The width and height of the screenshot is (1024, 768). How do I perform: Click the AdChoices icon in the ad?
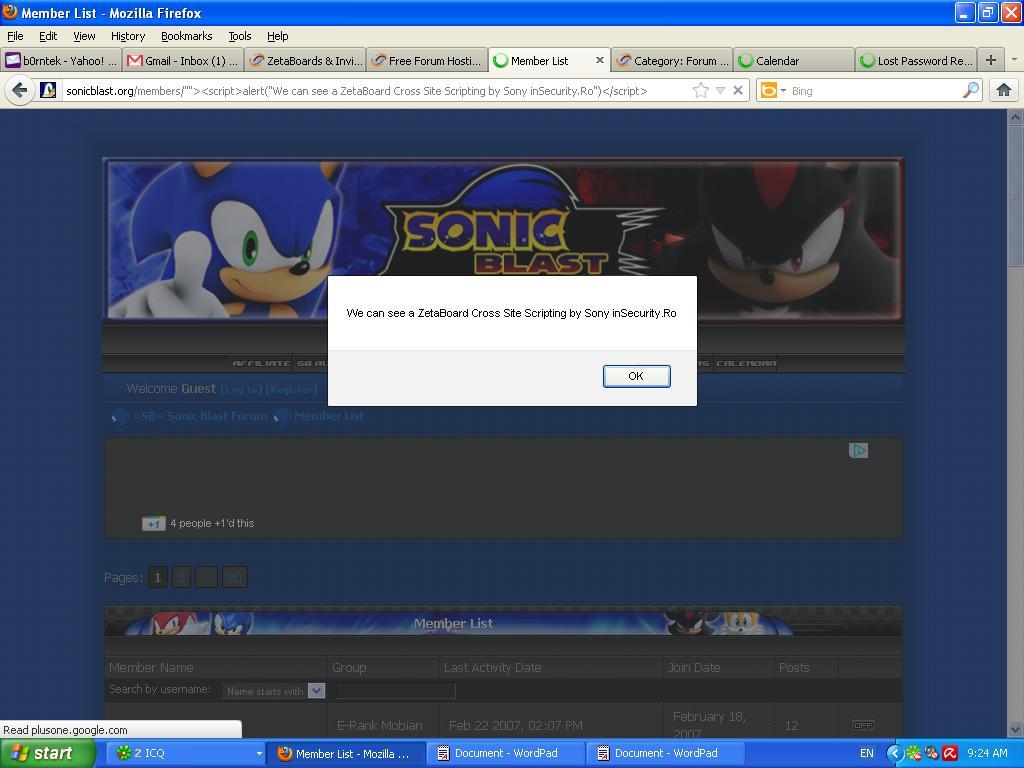coord(858,450)
